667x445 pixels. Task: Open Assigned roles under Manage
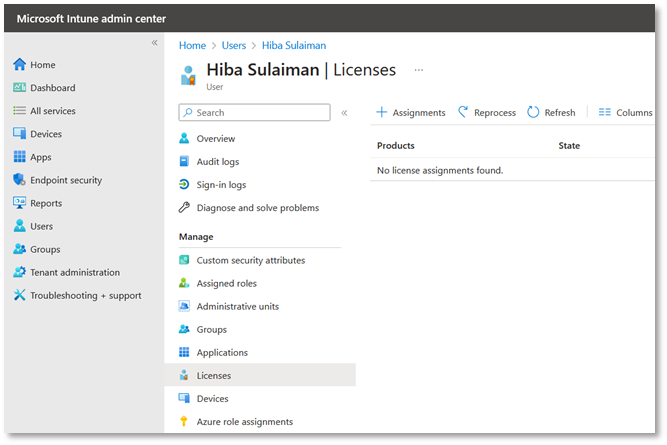click(x=227, y=284)
